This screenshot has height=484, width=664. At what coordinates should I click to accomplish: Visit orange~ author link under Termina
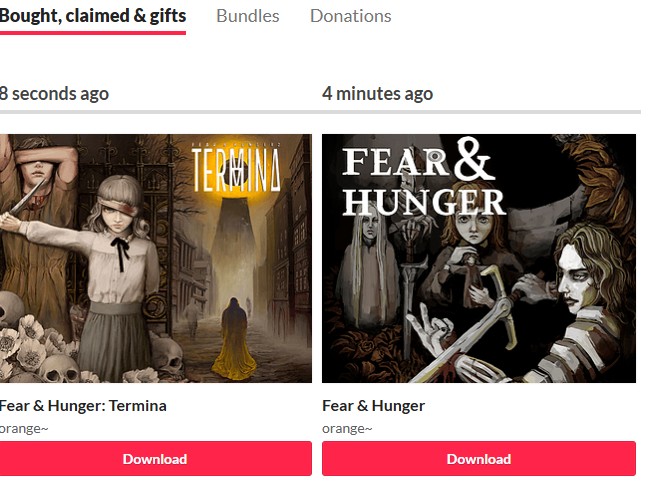(x=24, y=429)
